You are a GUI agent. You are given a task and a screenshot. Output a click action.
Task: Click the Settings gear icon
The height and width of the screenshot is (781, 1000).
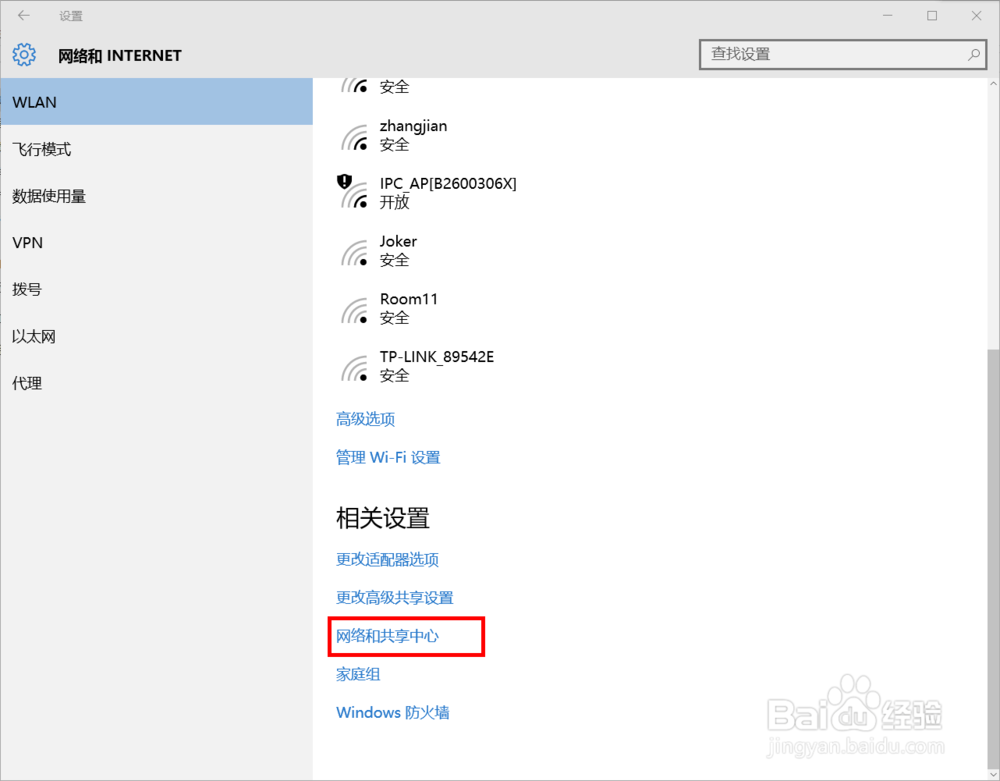point(24,55)
